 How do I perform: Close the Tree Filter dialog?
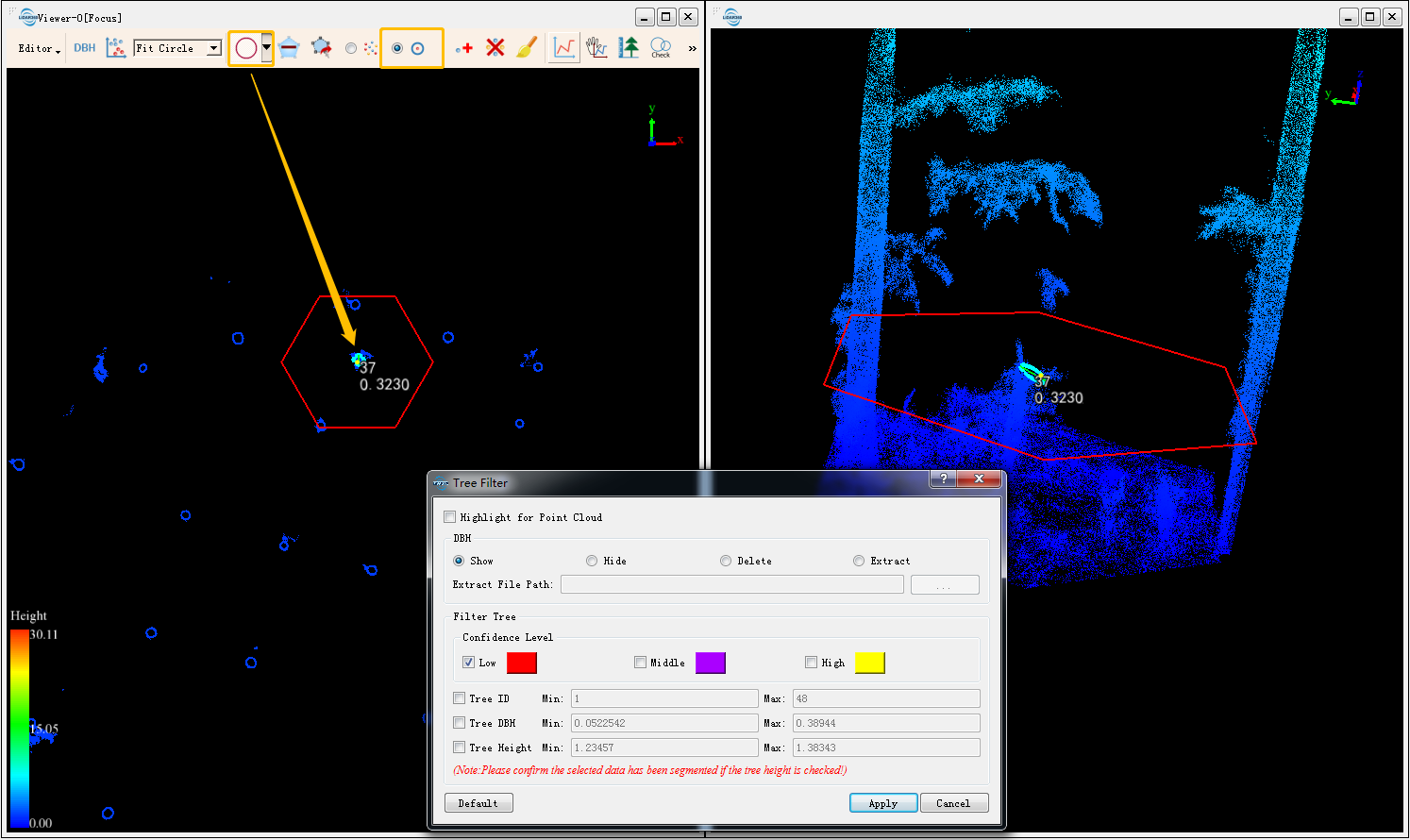[x=980, y=479]
